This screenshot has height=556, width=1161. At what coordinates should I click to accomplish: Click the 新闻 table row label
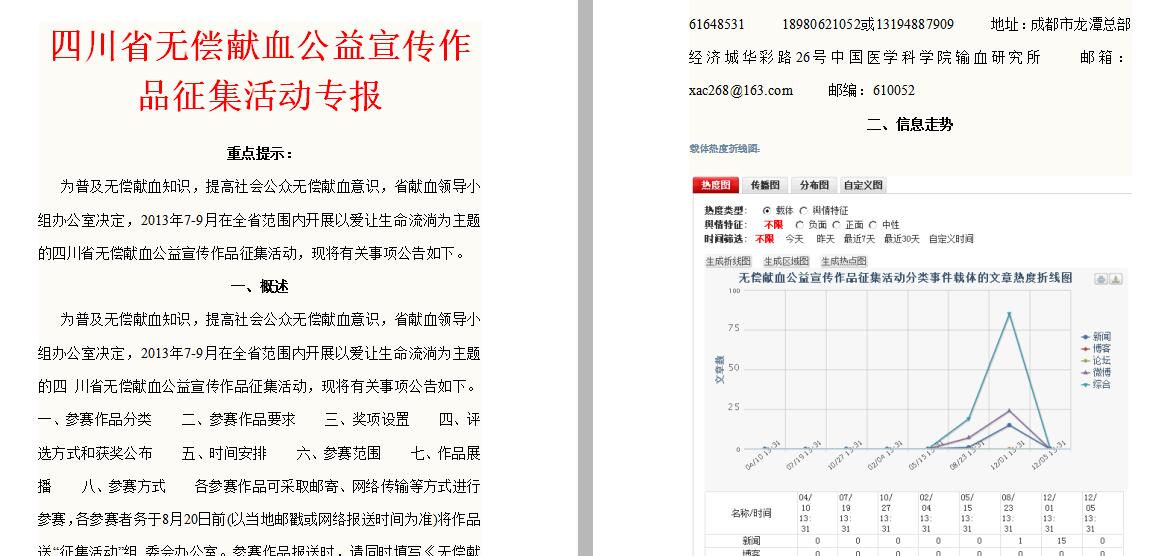click(x=751, y=541)
